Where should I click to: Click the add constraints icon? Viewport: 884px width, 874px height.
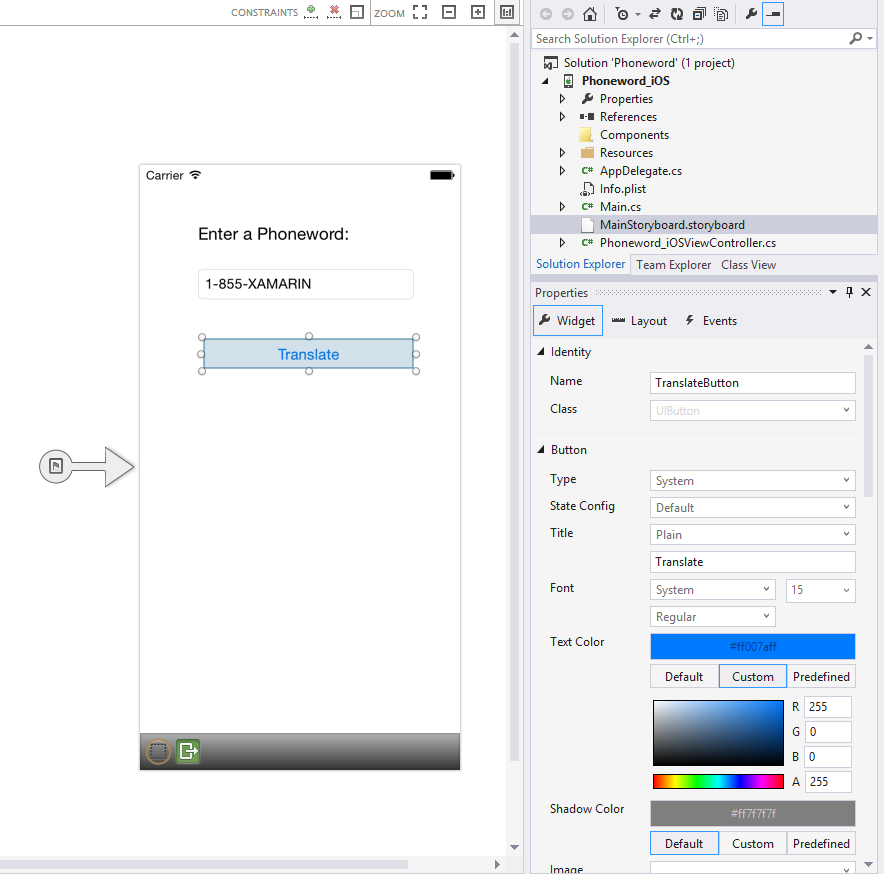click(x=311, y=12)
